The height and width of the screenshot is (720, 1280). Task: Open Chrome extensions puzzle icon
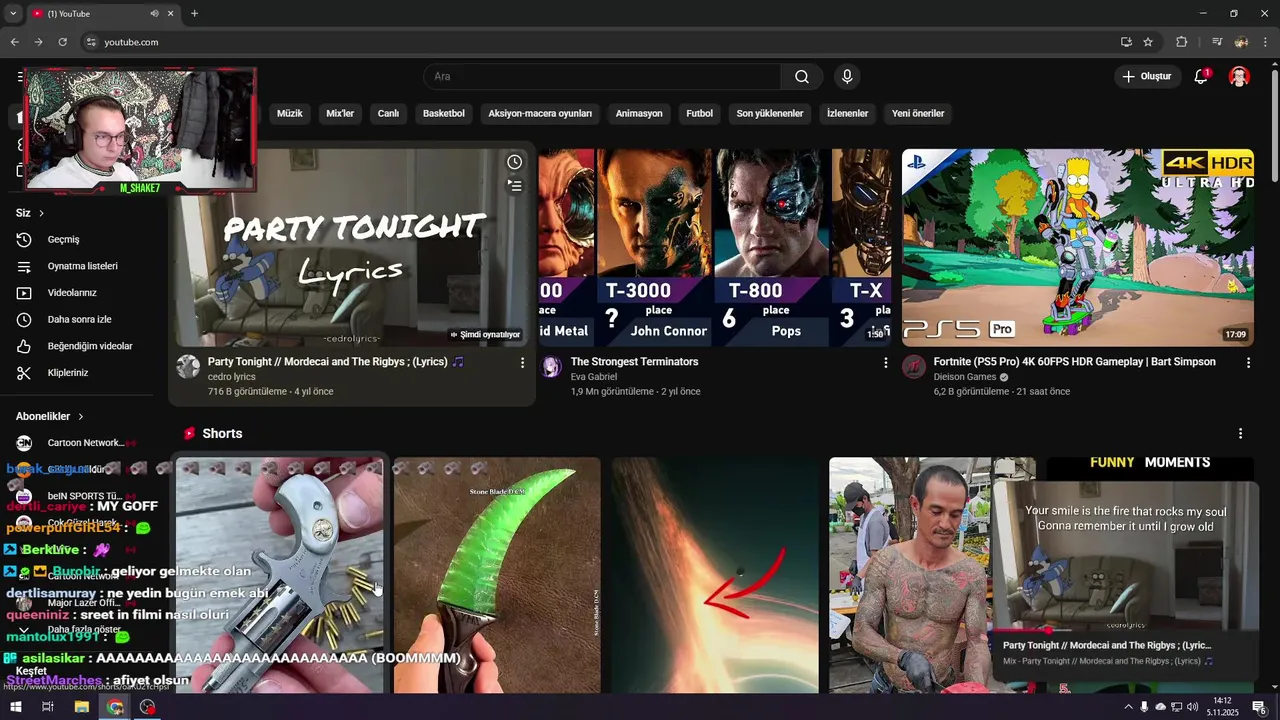pos(1181,42)
